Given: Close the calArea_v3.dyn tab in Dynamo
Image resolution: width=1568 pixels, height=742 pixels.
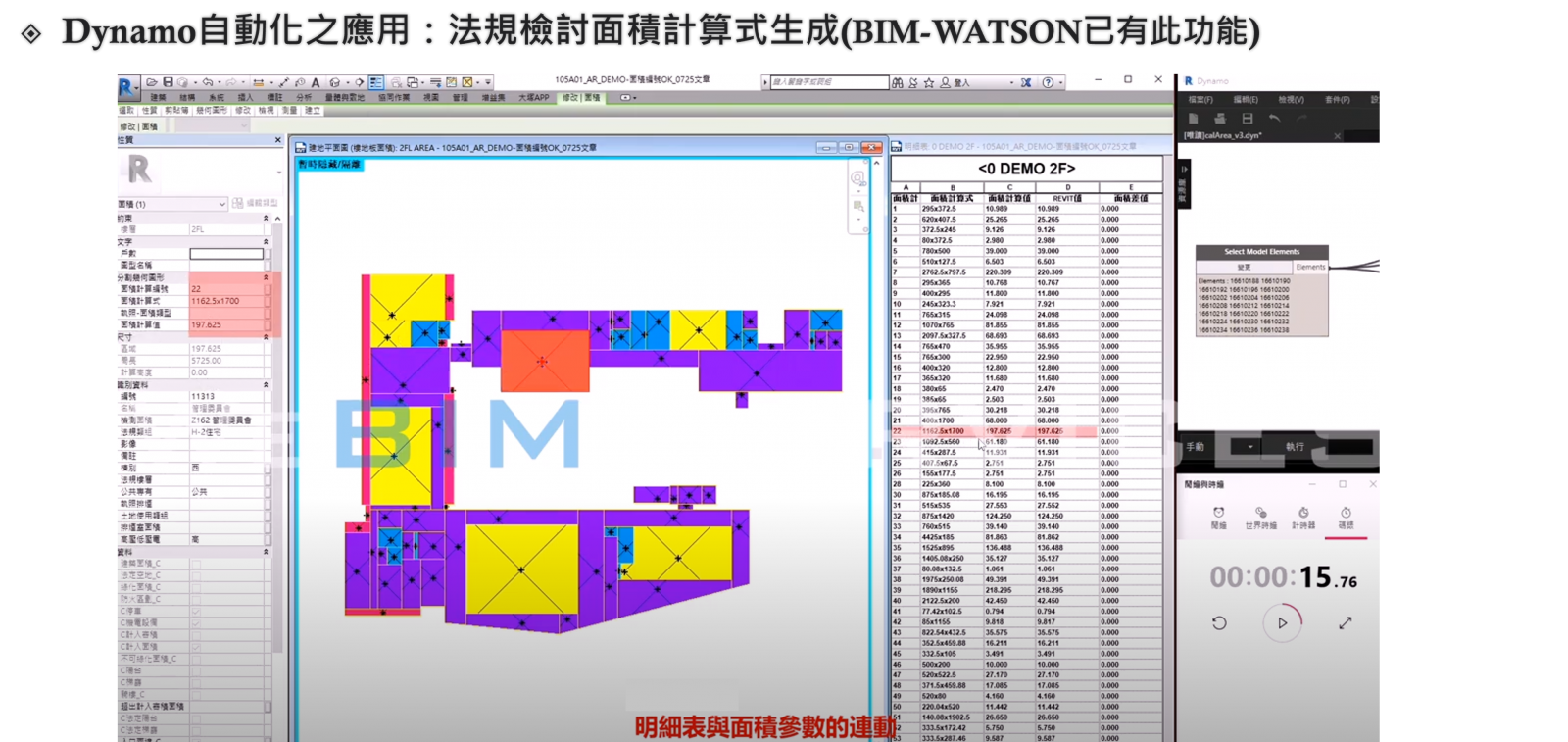Looking at the screenshot, I should click(1337, 136).
